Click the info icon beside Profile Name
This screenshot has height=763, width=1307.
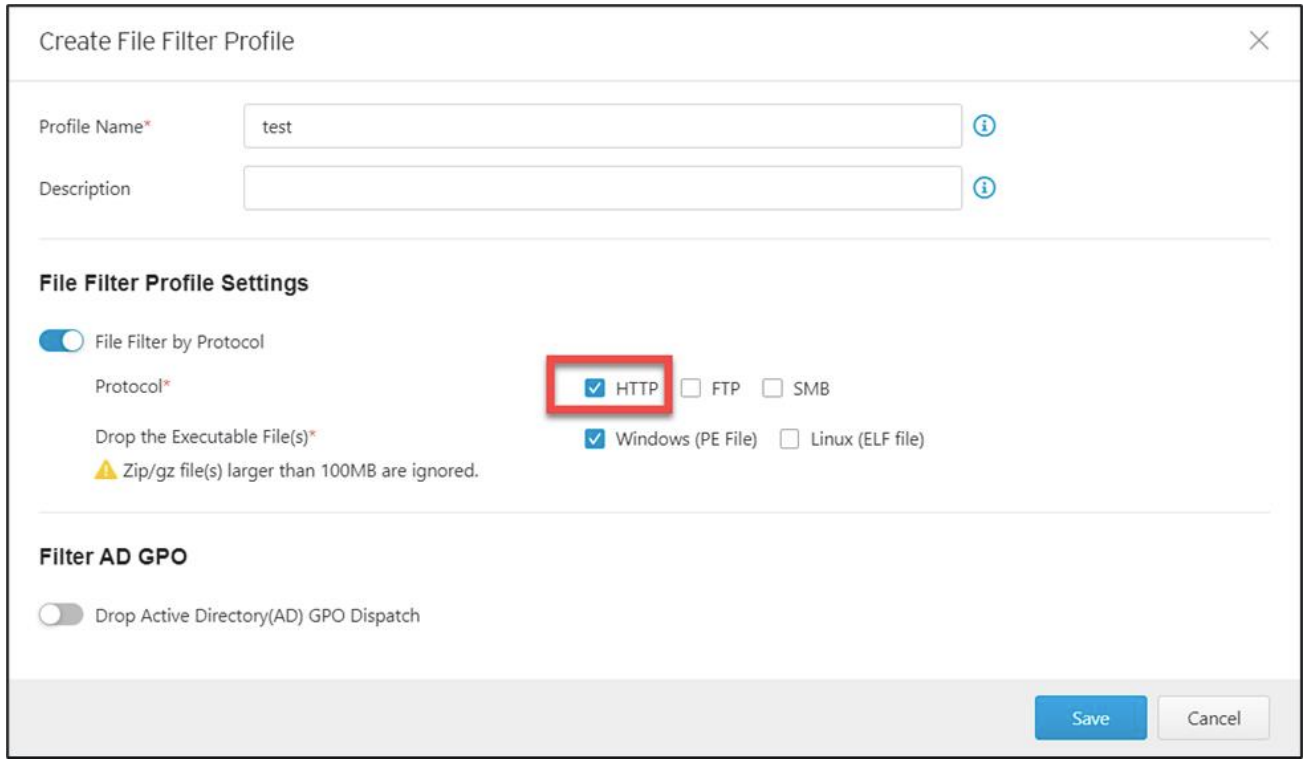985,127
